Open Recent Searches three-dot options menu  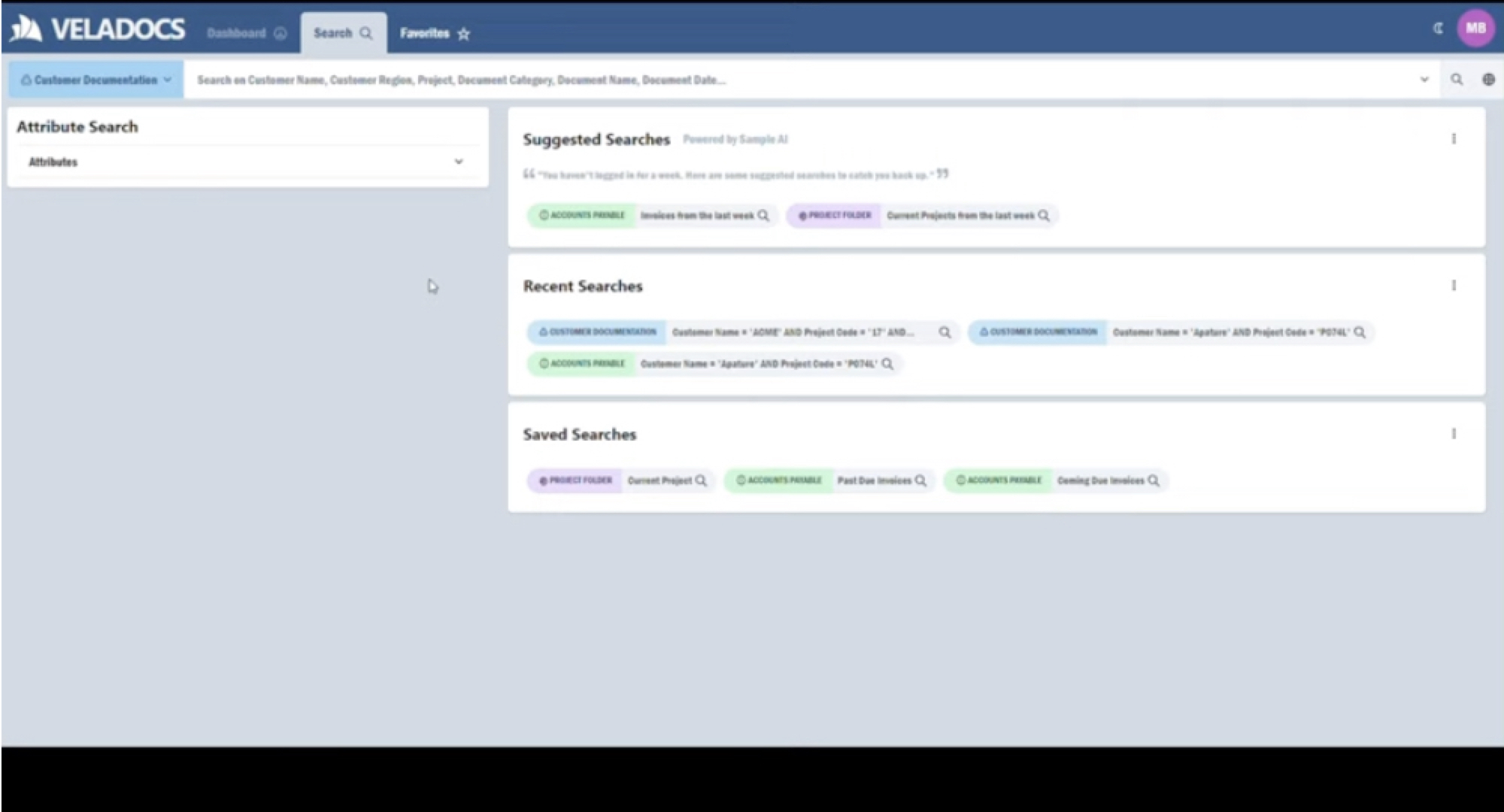tap(1454, 286)
